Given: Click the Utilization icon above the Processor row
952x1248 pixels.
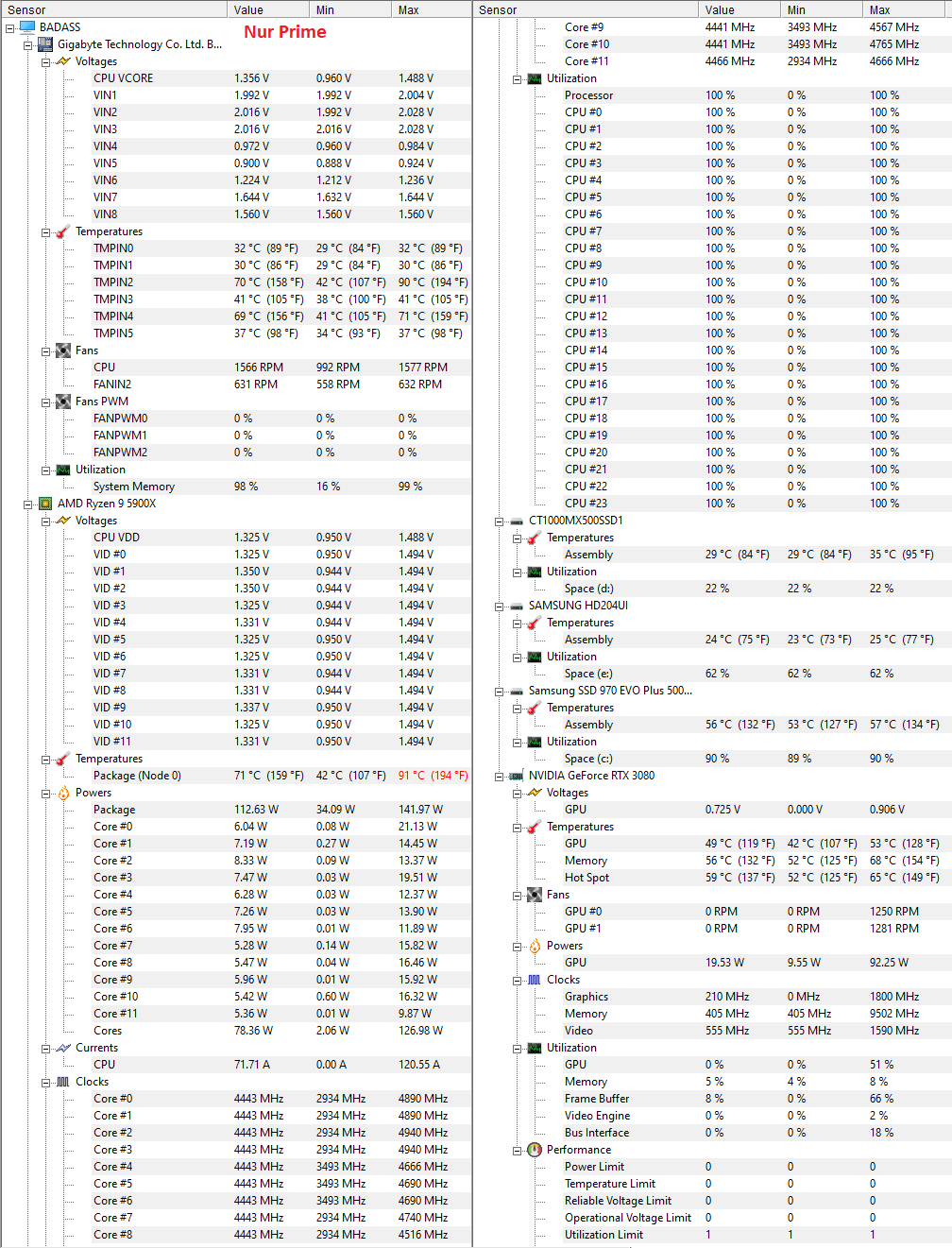Looking at the screenshot, I should point(535,78).
